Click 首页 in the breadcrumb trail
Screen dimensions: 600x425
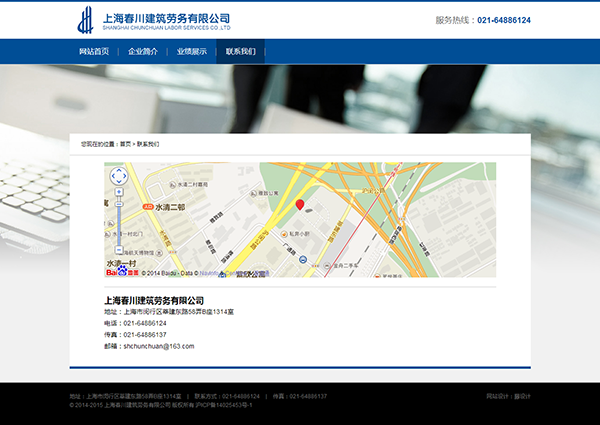(125, 144)
